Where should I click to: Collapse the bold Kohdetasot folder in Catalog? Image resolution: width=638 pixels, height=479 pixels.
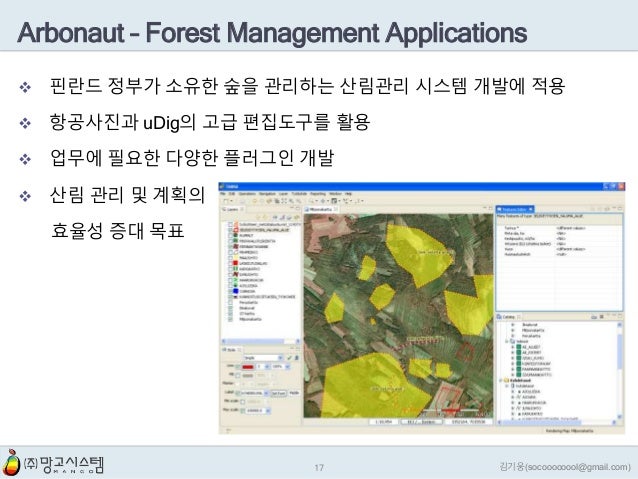[500, 381]
